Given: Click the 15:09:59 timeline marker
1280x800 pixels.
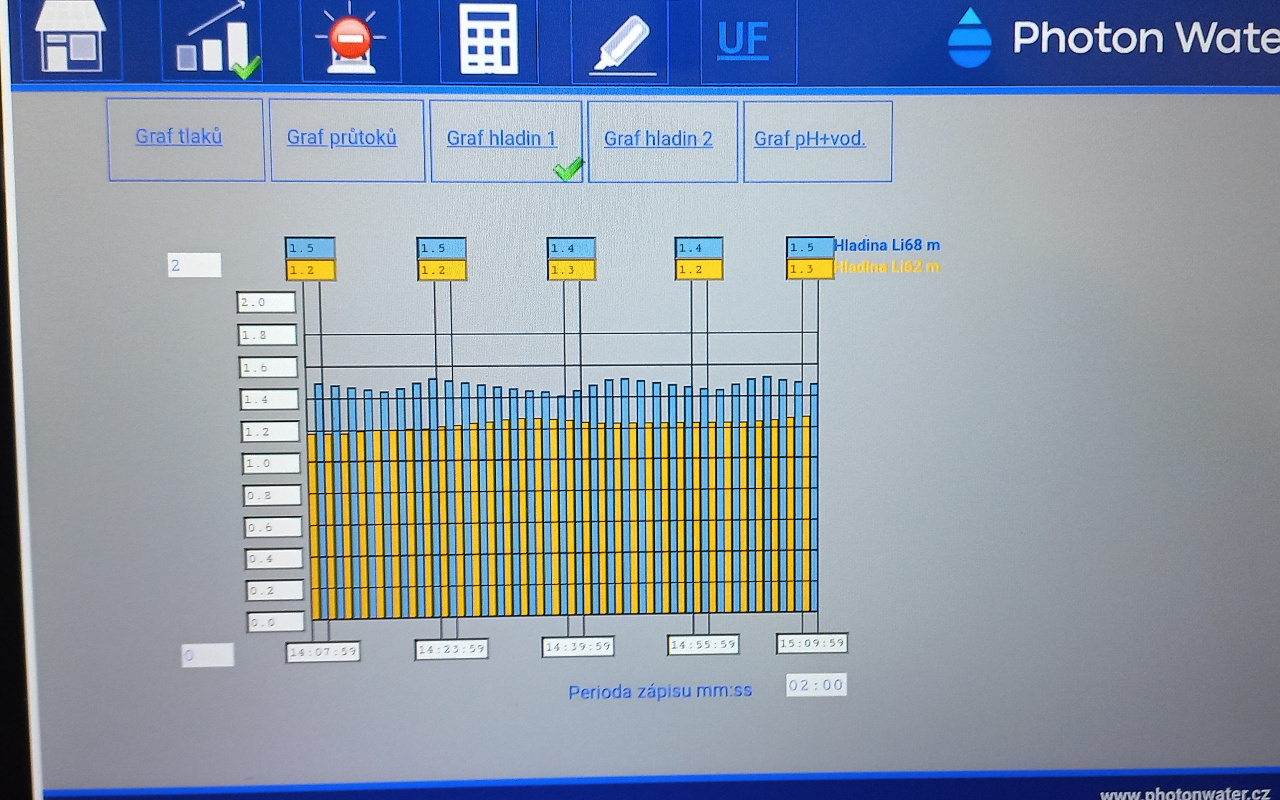Looking at the screenshot, I should pyautogui.click(x=811, y=643).
